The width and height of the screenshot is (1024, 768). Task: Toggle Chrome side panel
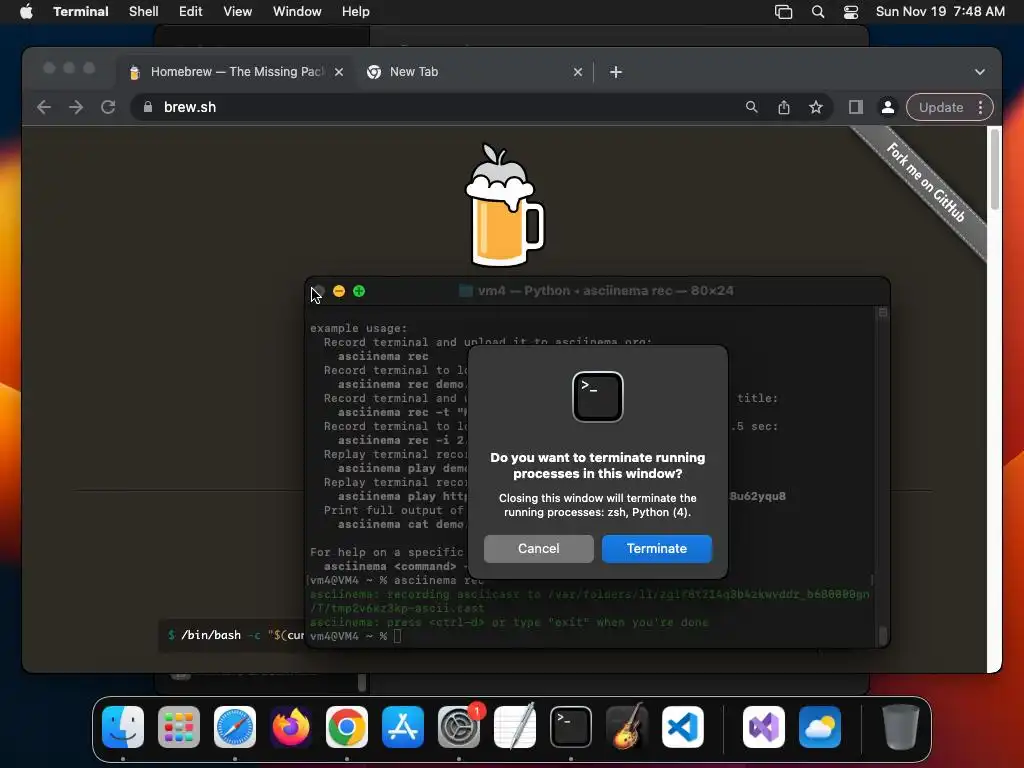pyautogui.click(x=856, y=107)
